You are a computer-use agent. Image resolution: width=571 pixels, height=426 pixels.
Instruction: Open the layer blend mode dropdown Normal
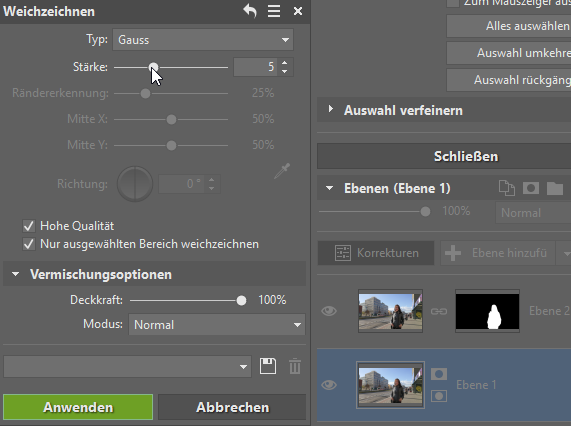(533, 213)
